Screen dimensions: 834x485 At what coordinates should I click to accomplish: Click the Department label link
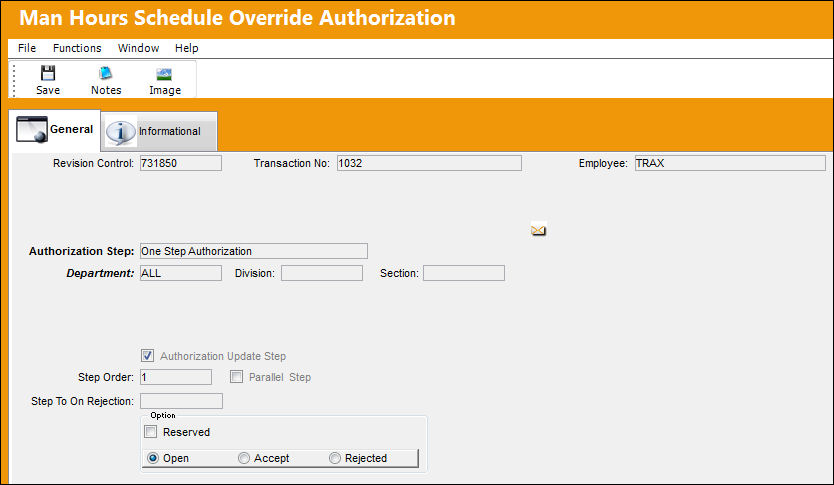point(100,273)
